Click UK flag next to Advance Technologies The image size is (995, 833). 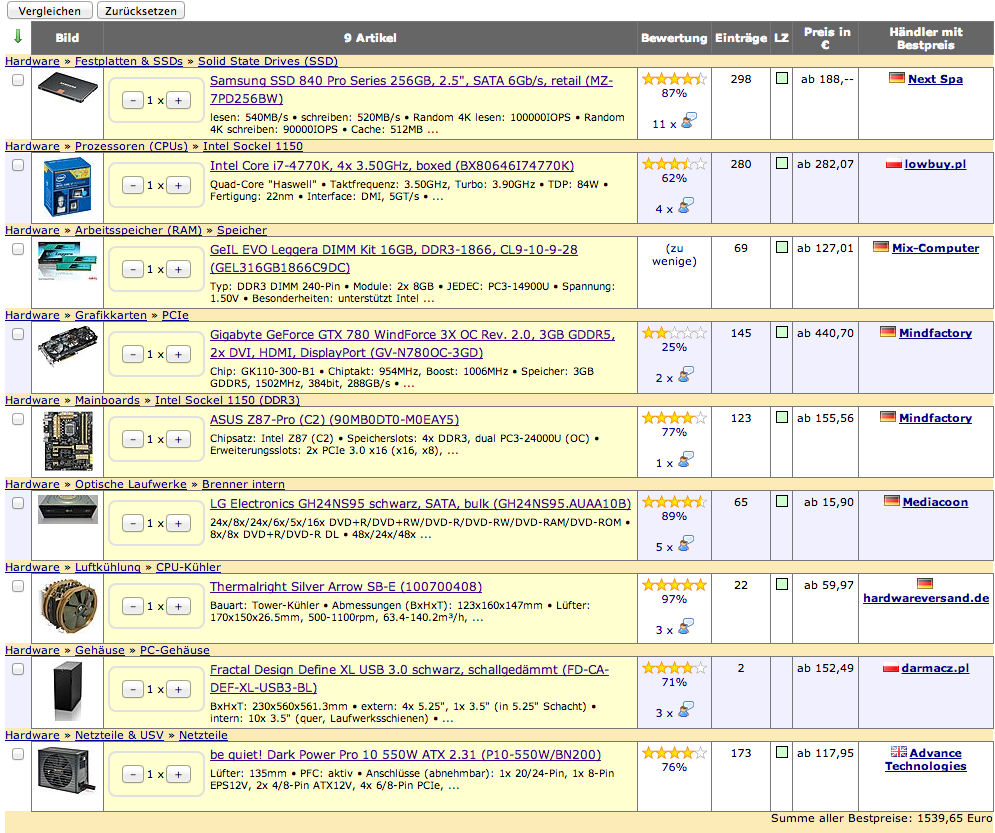coord(899,752)
